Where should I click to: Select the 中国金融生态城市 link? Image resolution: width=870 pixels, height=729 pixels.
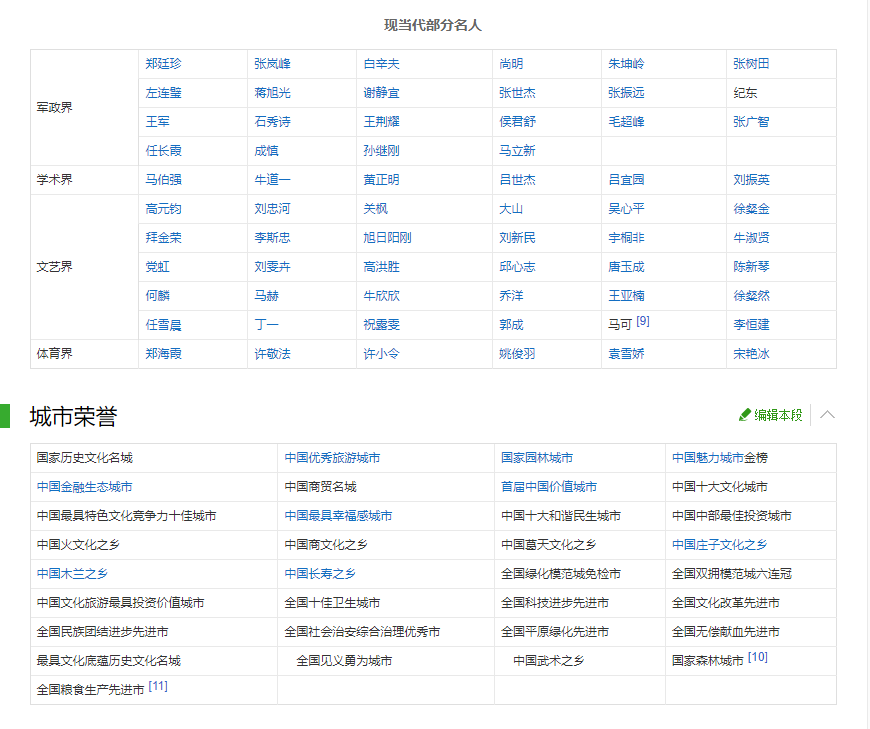pos(85,487)
